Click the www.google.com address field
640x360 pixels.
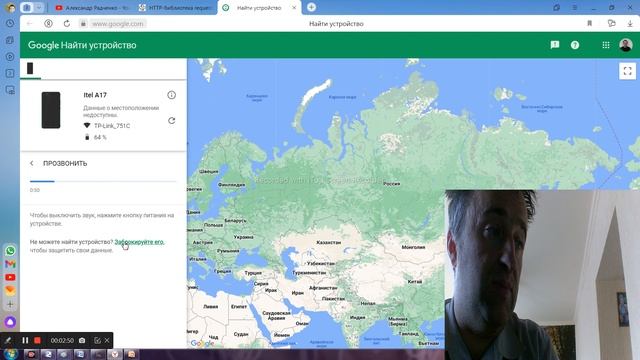pyautogui.click(x=118, y=24)
